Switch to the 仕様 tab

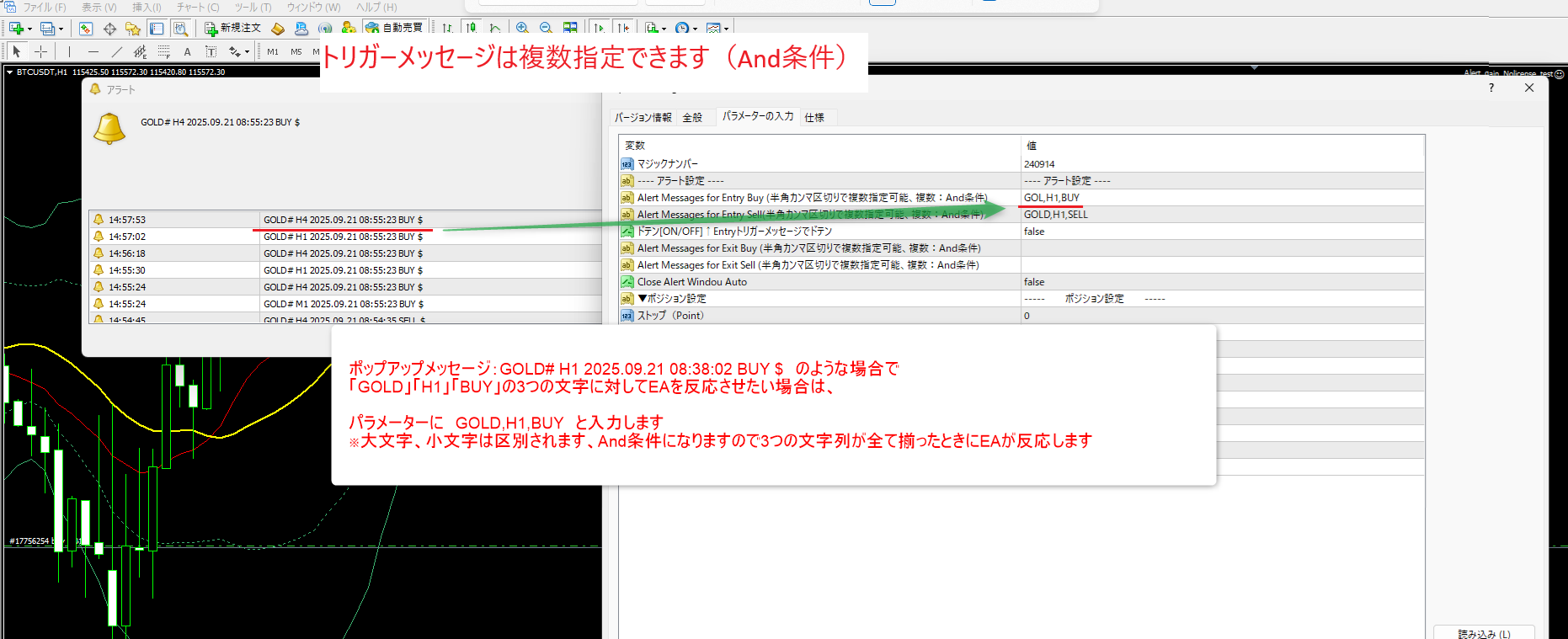[814, 118]
